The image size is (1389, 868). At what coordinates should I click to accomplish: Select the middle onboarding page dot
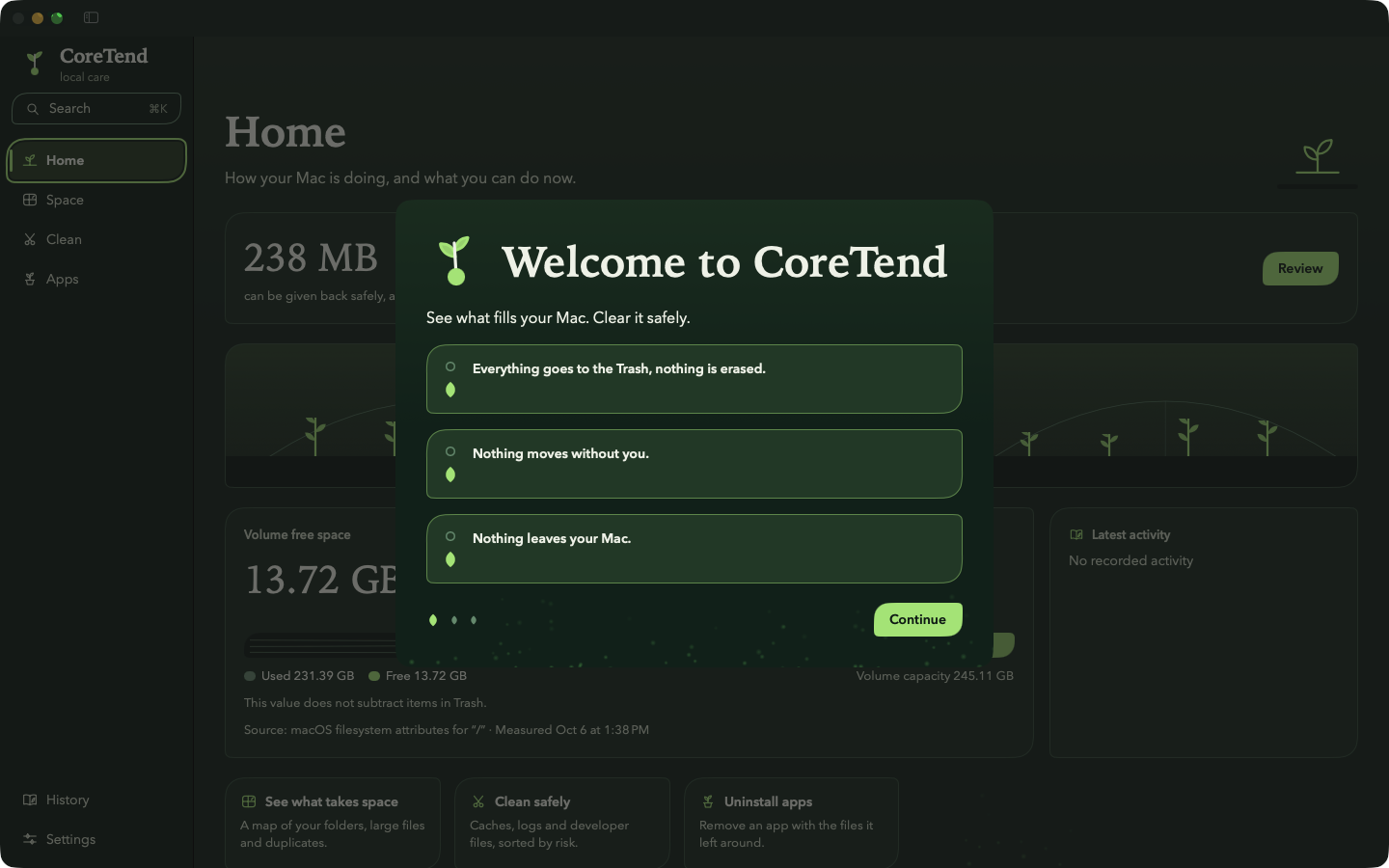pyautogui.click(x=454, y=620)
